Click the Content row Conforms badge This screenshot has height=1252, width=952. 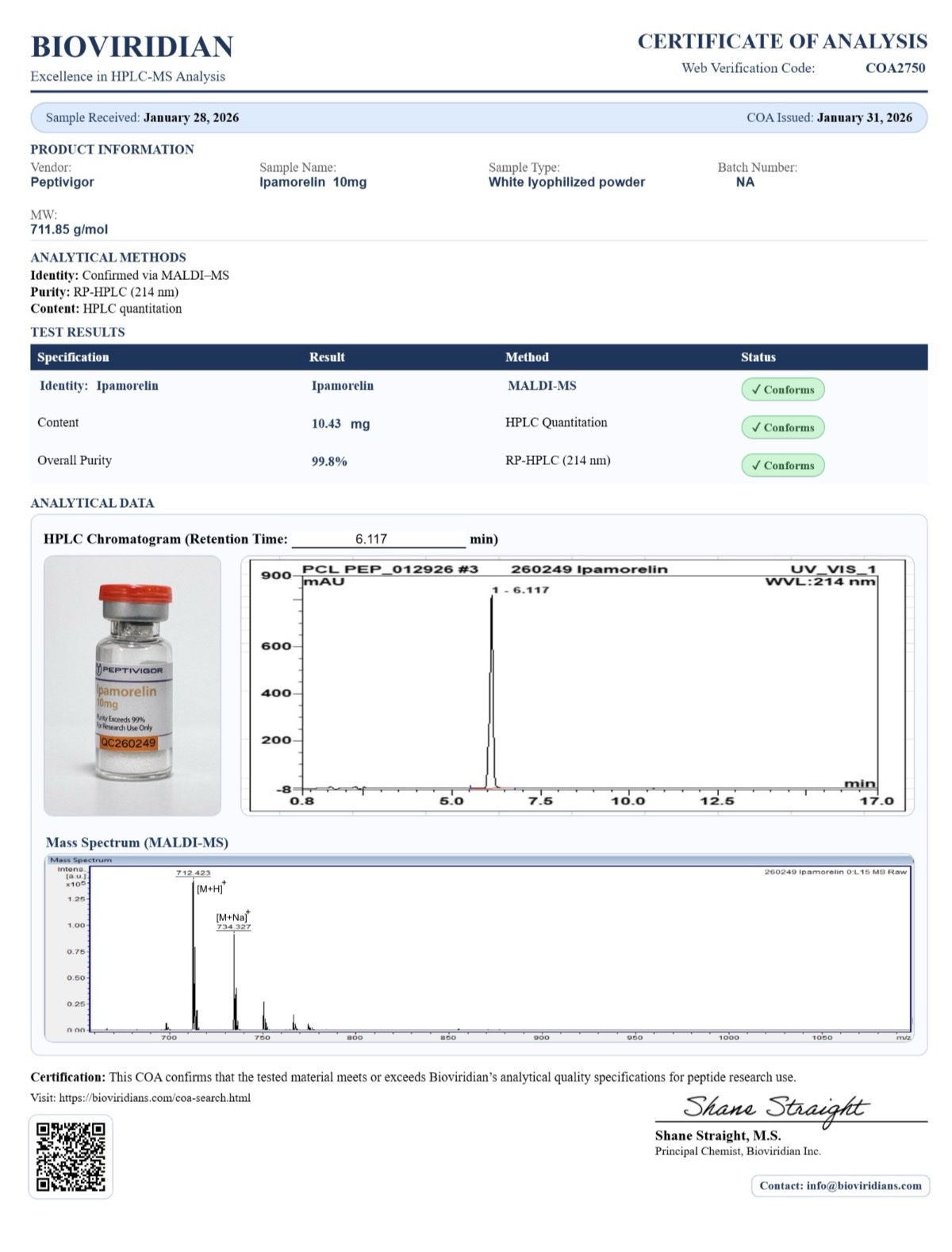click(x=782, y=427)
